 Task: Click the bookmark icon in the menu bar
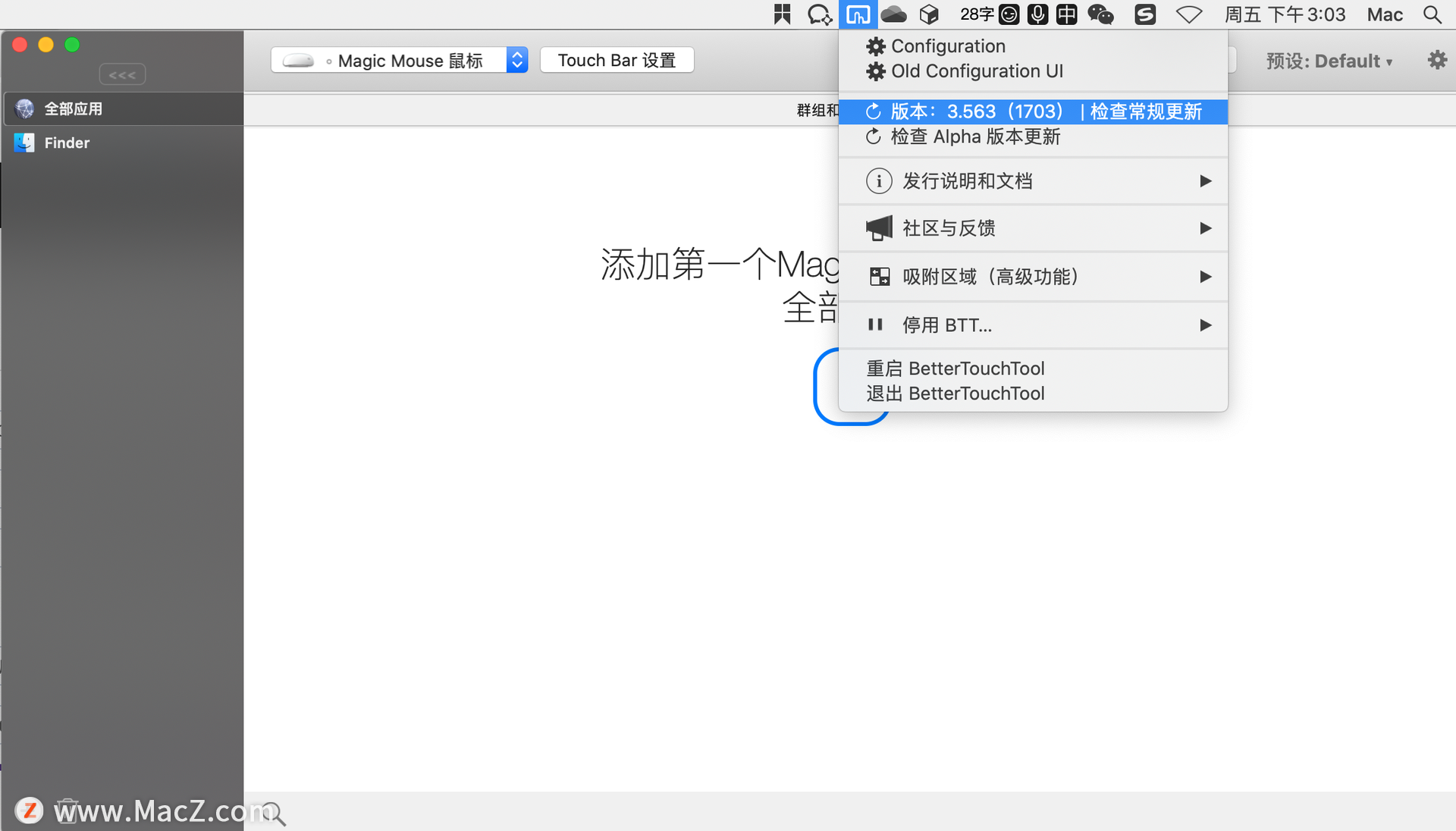point(782,14)
